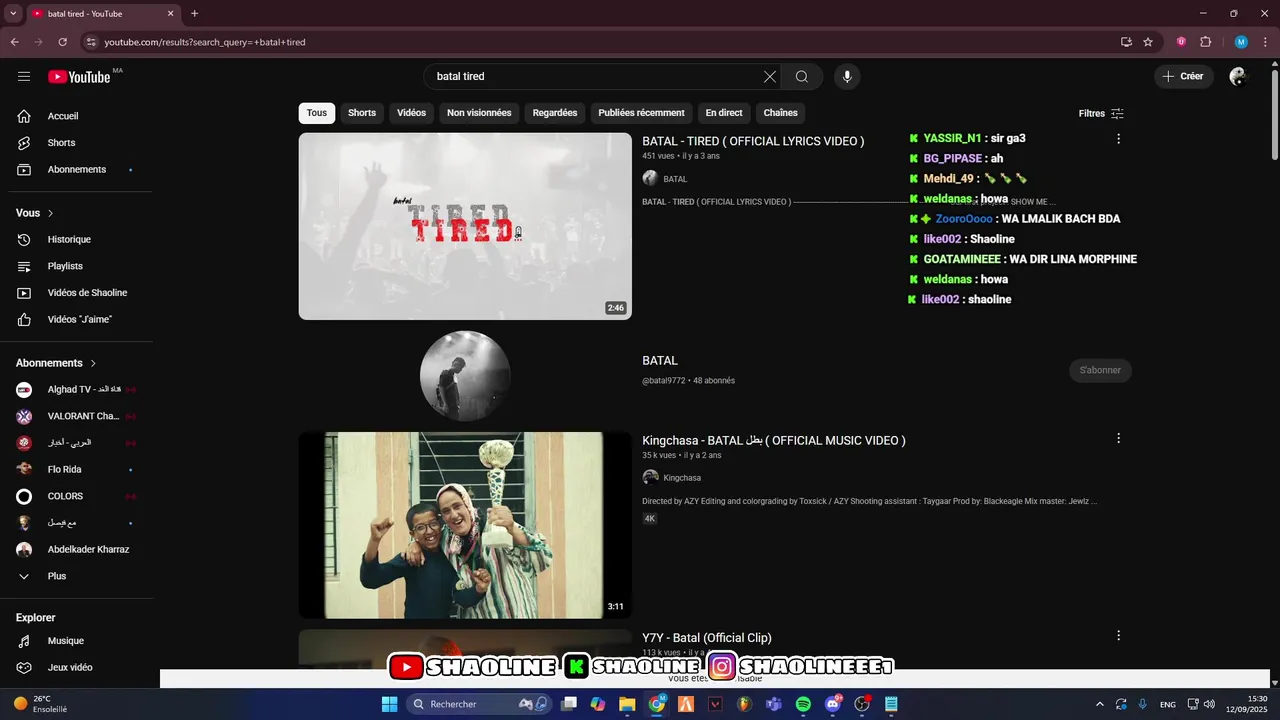Open options menu for Y7Y - Batal video
This screenshot has width=1280, height=720.
tap(1118, 636)
